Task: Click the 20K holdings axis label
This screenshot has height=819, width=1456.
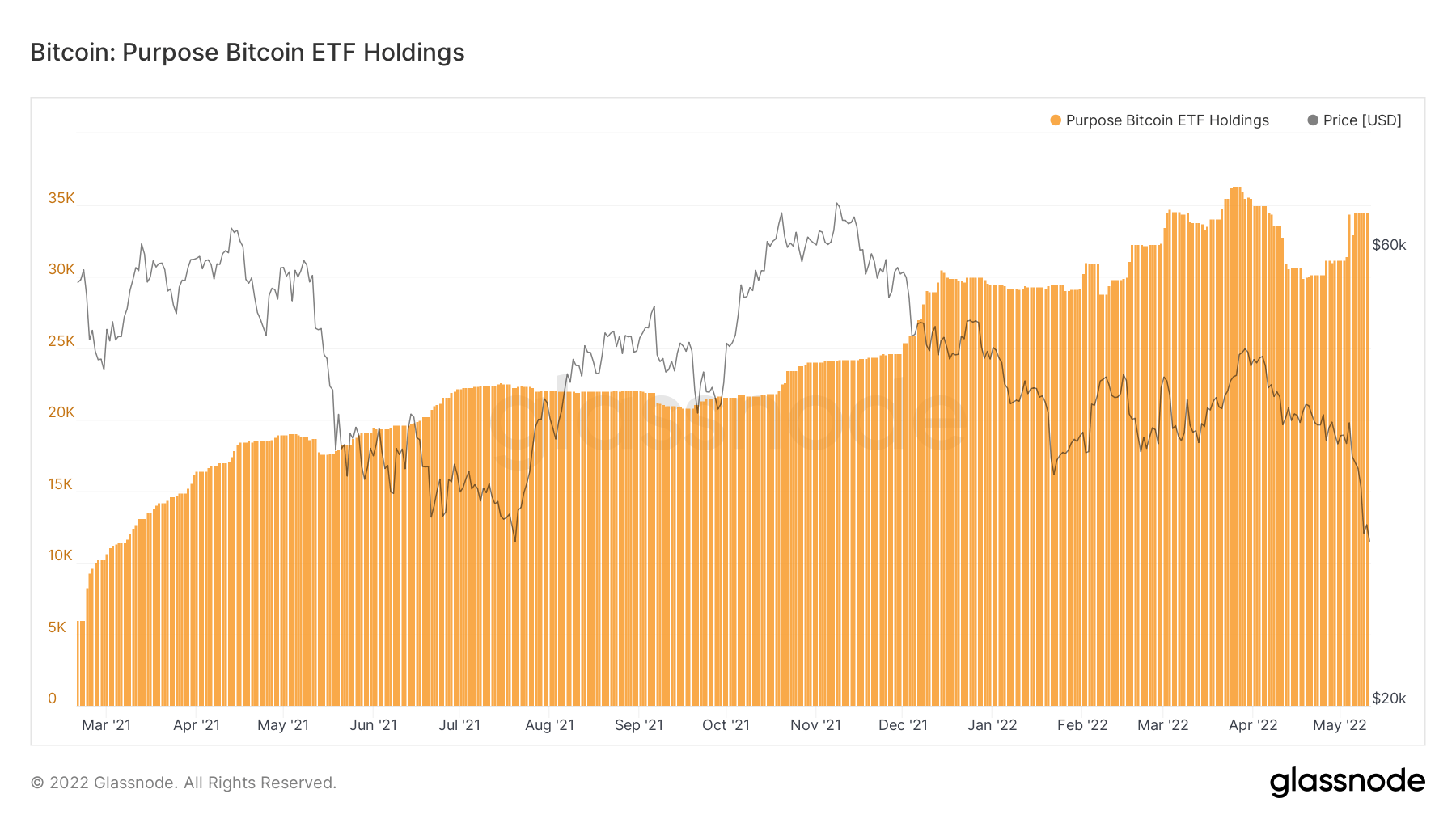Action: 61,412
